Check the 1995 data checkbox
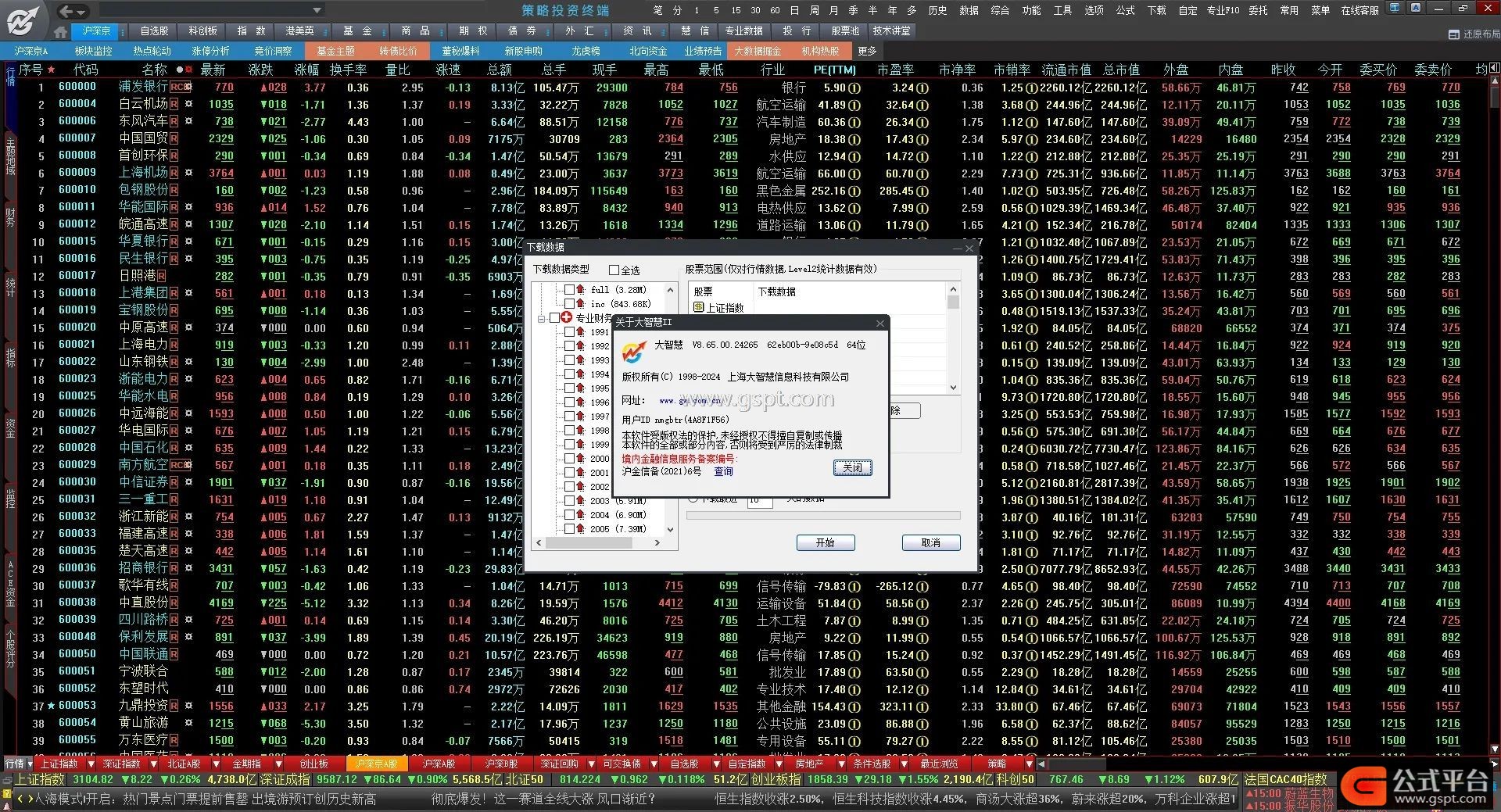Viewport: 1501px width, 812px height. [569, 388]
